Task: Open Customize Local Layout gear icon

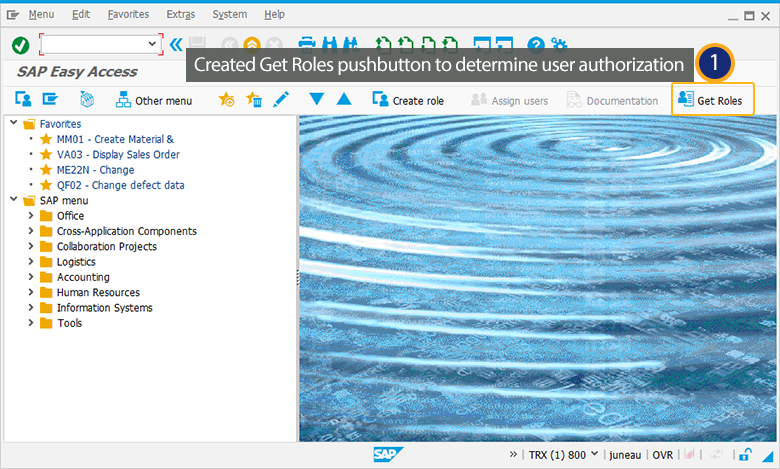Action: (559, 45)
